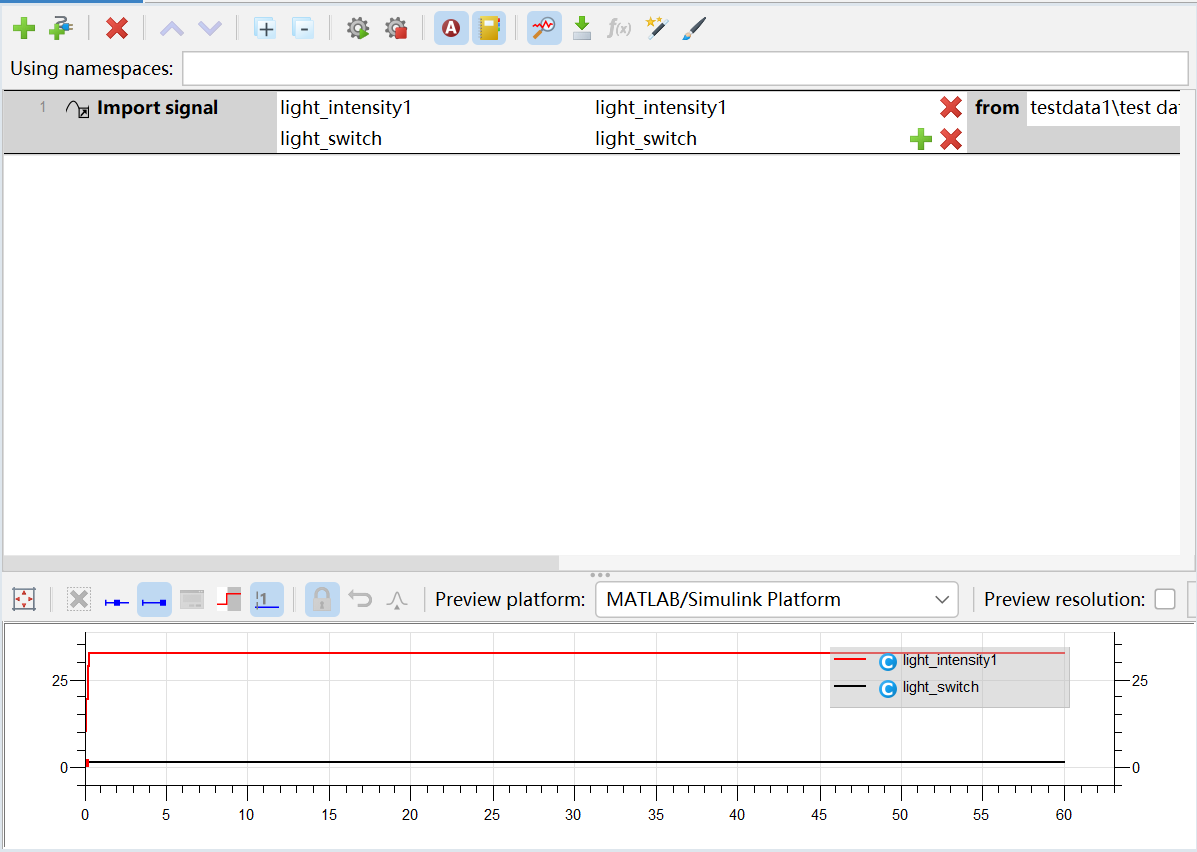Screen dimensions: 1197x852
Task: Click the collapse all steps minus icon
Action: [303, 29]
